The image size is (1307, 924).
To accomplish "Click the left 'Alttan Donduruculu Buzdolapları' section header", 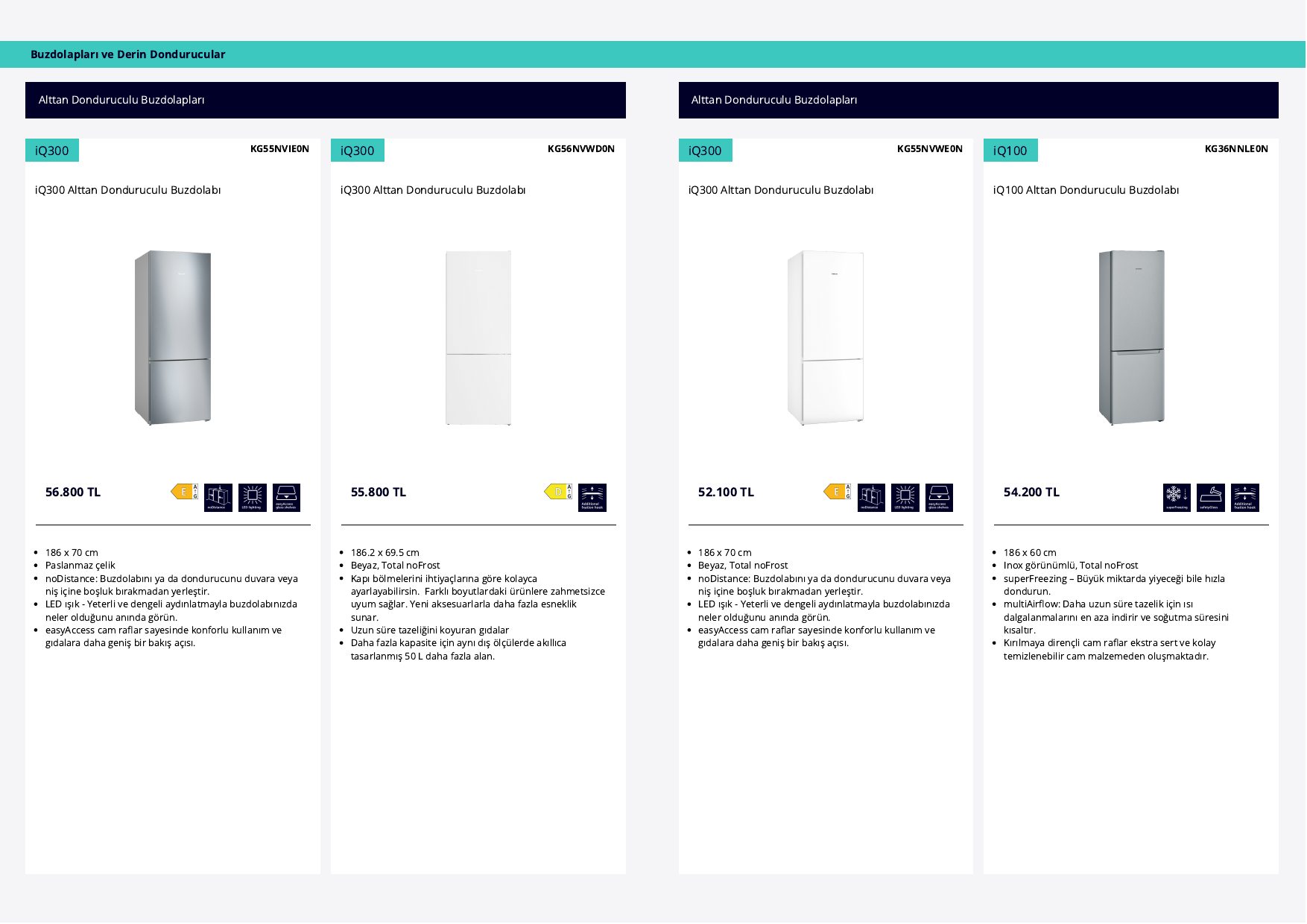I will 121,100.
